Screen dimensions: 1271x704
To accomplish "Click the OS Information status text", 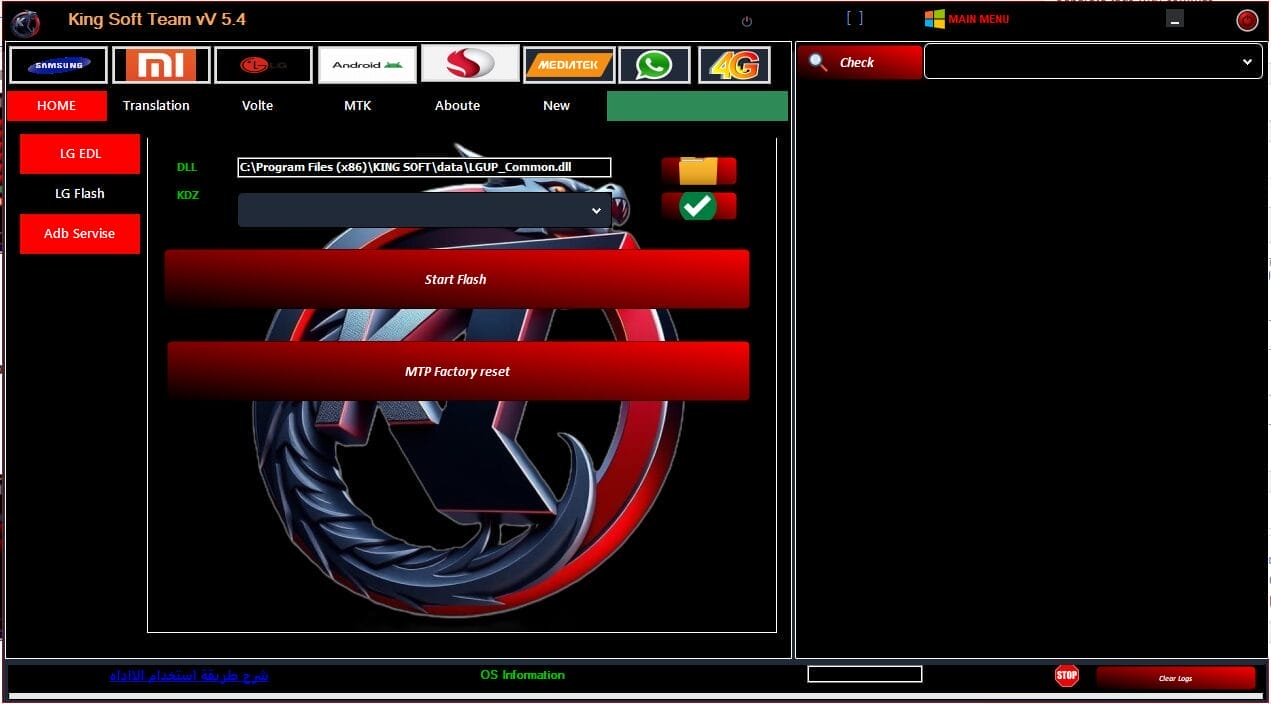I will (522, 675).
